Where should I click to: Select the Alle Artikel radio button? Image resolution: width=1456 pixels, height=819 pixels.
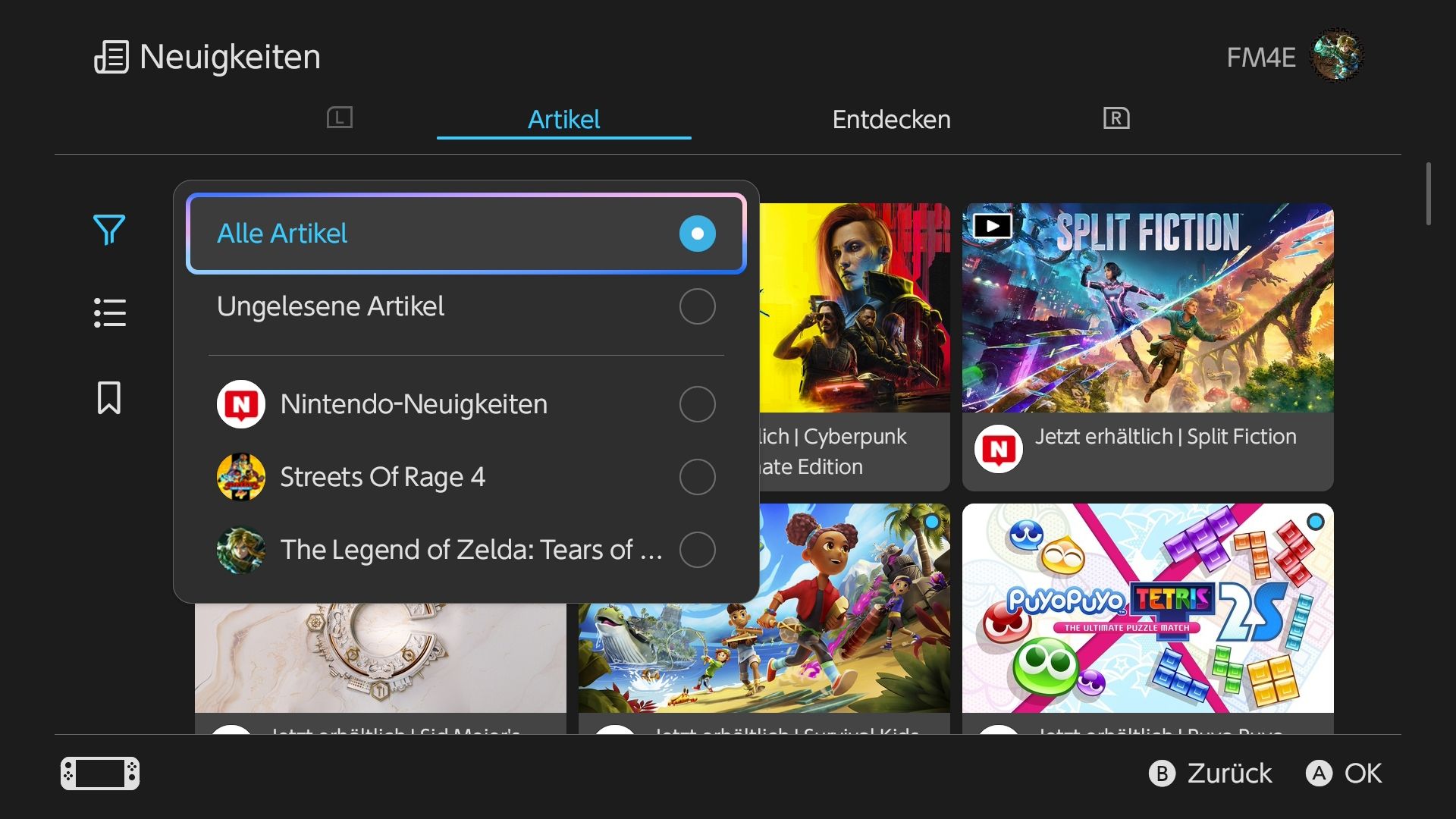coord(698,234)
